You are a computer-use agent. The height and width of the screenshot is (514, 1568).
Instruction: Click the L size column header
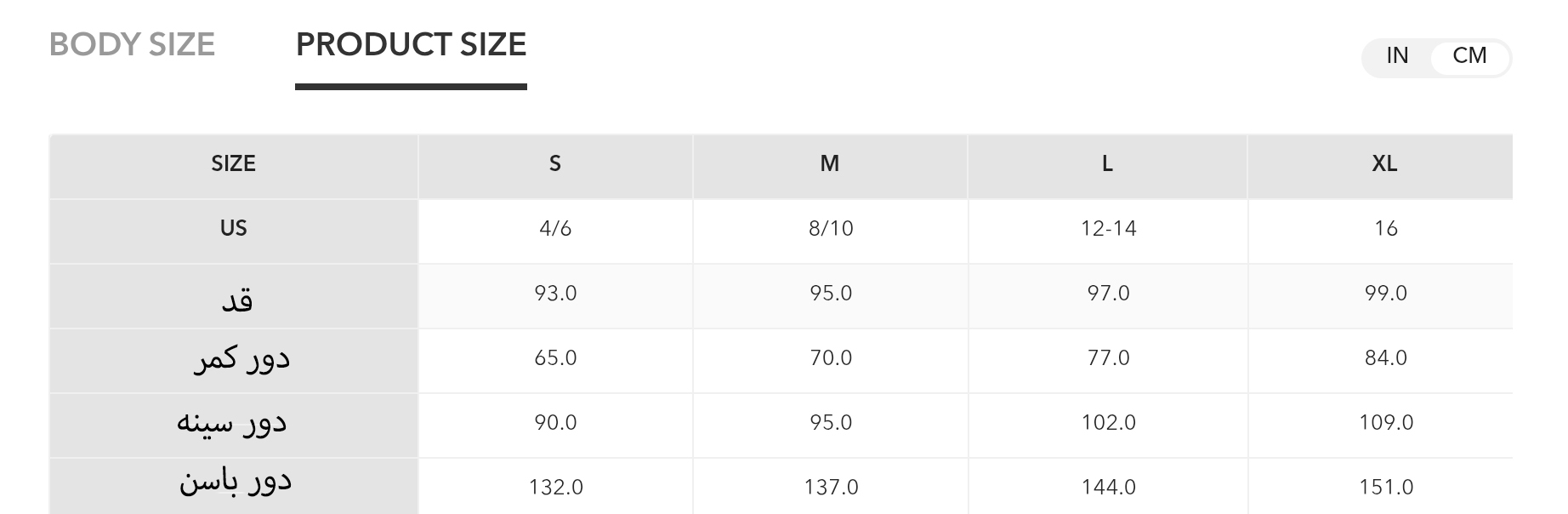[1107, 163]
